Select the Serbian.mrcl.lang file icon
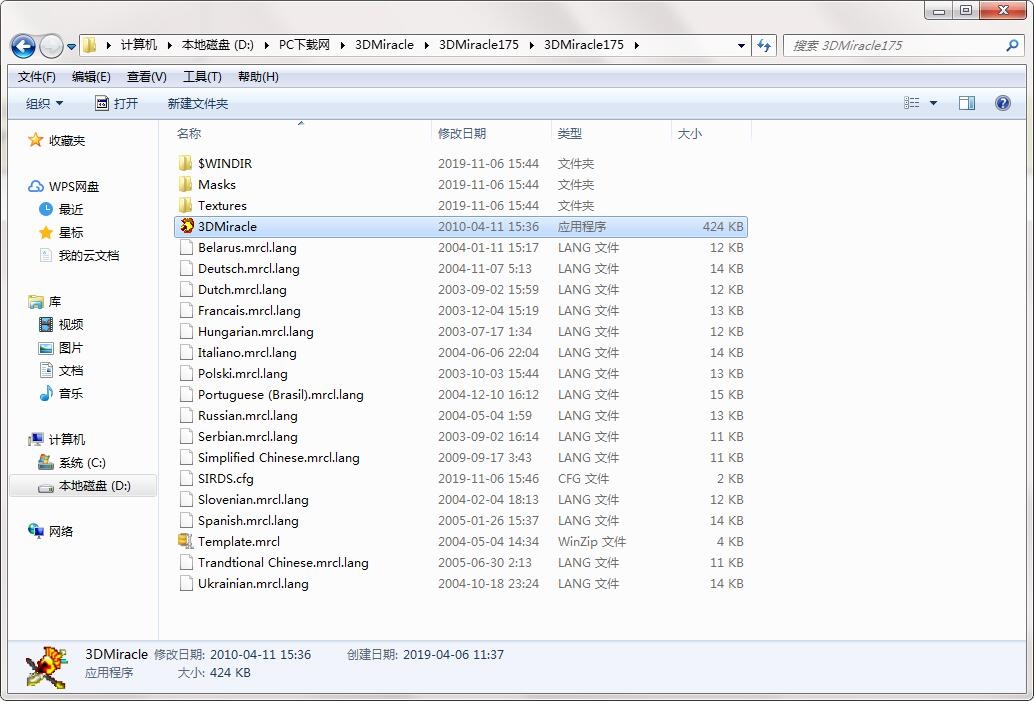Screen dimensions: 1034x701 point(186,437)
